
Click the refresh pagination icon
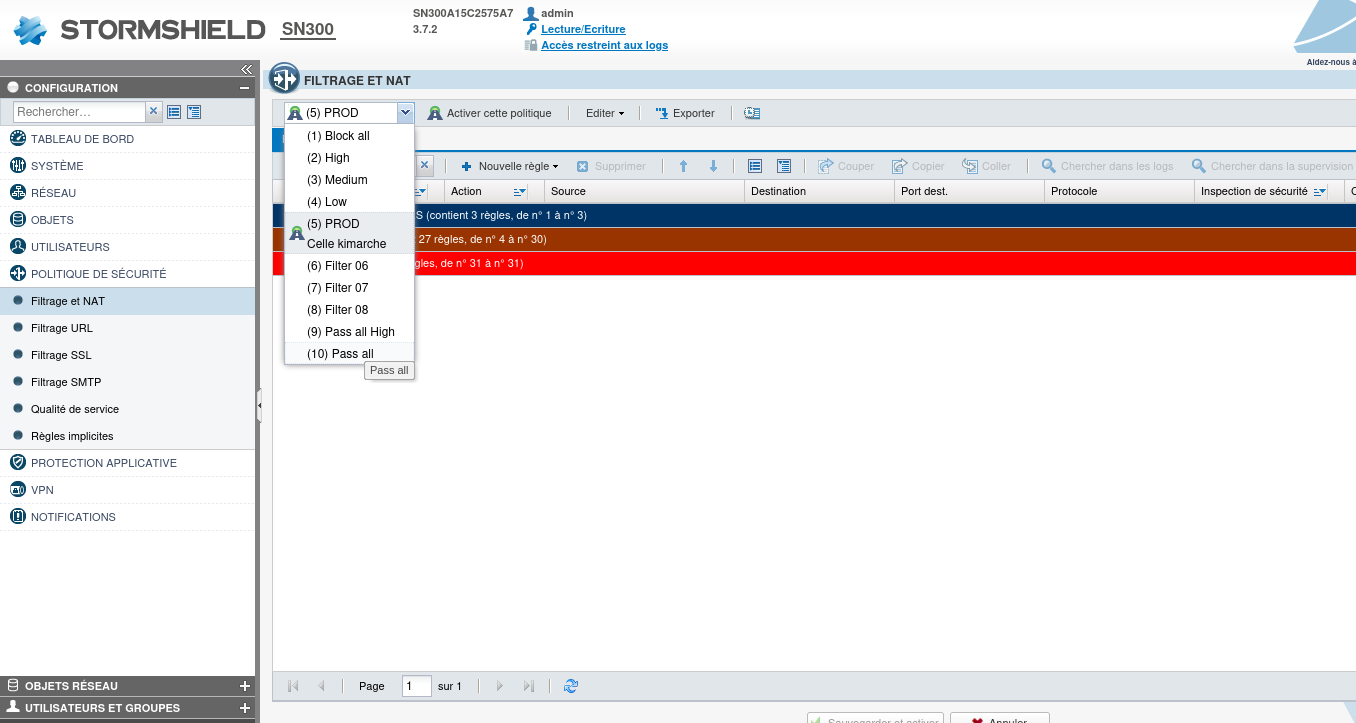click(x=571, y=686)
